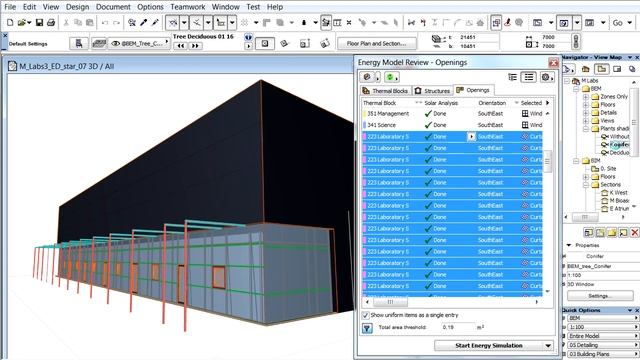Collapse the Properties panel triangle
This screenshot has width=640, height=360.
tap(569, 245)
